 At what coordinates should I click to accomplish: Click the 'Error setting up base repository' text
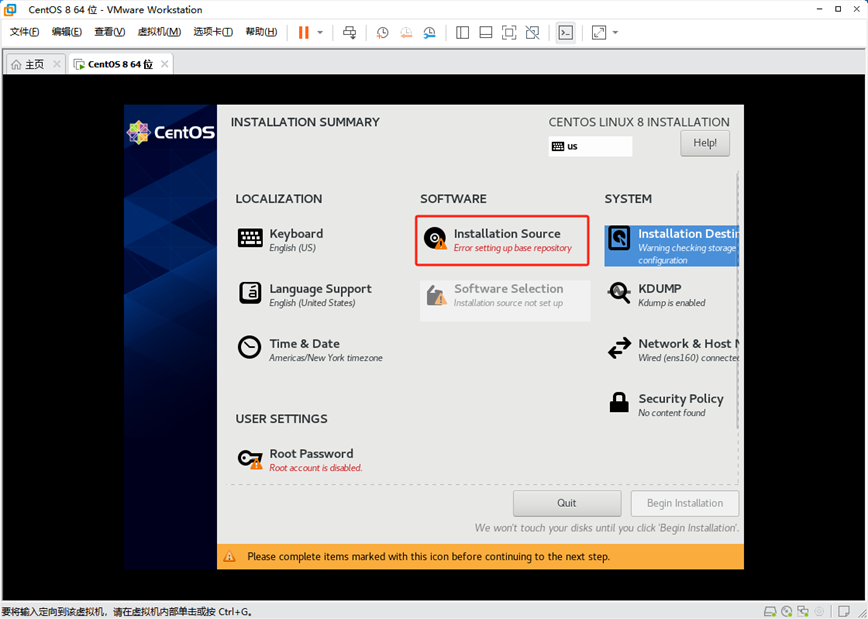[513, 248]
